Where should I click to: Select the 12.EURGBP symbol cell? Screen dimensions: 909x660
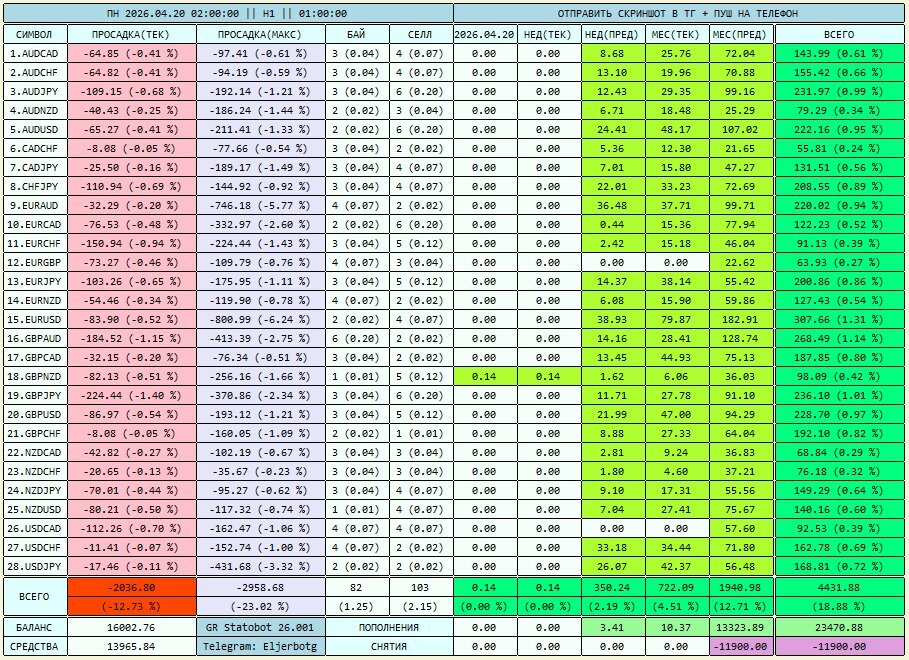(35, 262)
